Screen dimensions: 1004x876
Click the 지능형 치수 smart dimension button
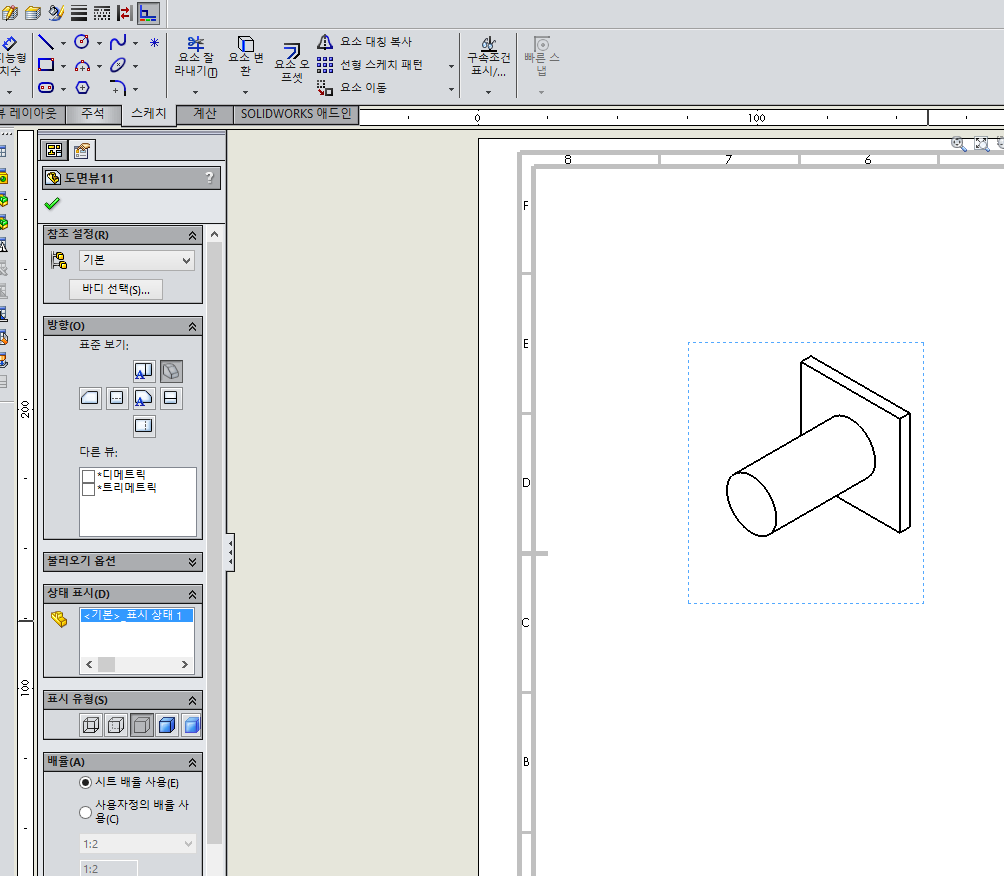coord(11,56)
